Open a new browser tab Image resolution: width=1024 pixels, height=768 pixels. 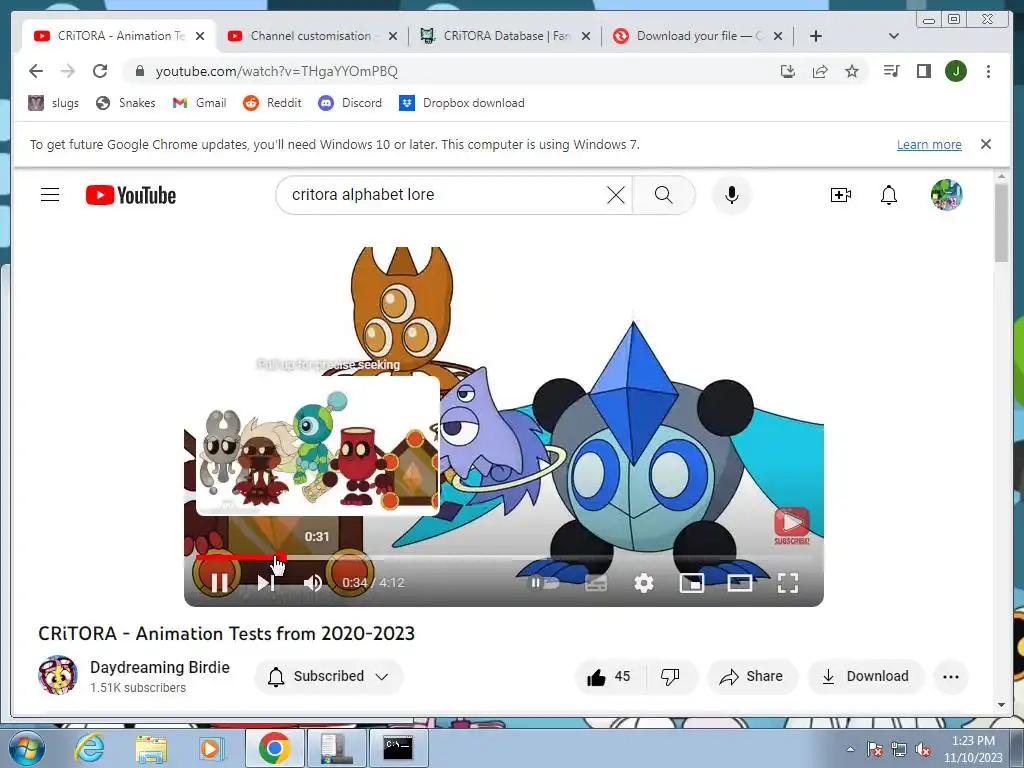coord(816,36)
